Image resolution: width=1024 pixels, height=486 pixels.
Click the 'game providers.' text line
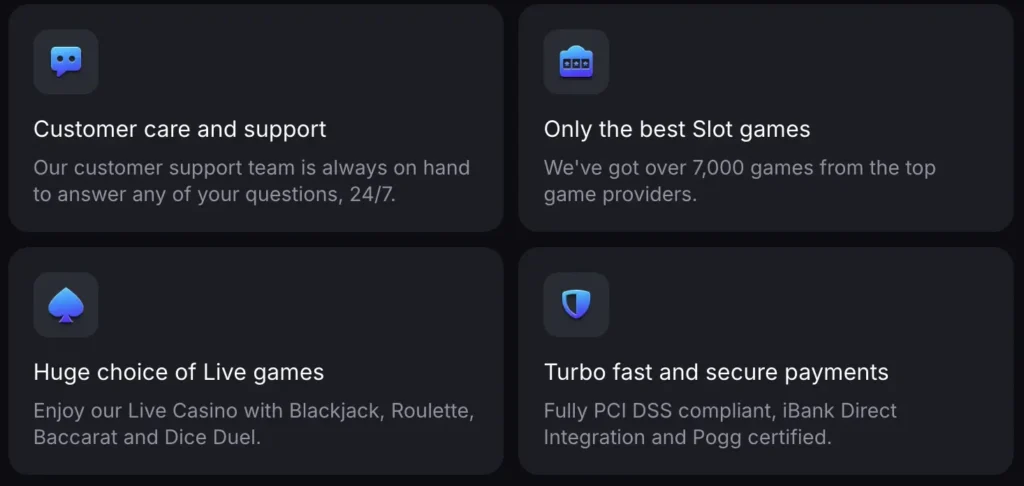click(620, 194)
